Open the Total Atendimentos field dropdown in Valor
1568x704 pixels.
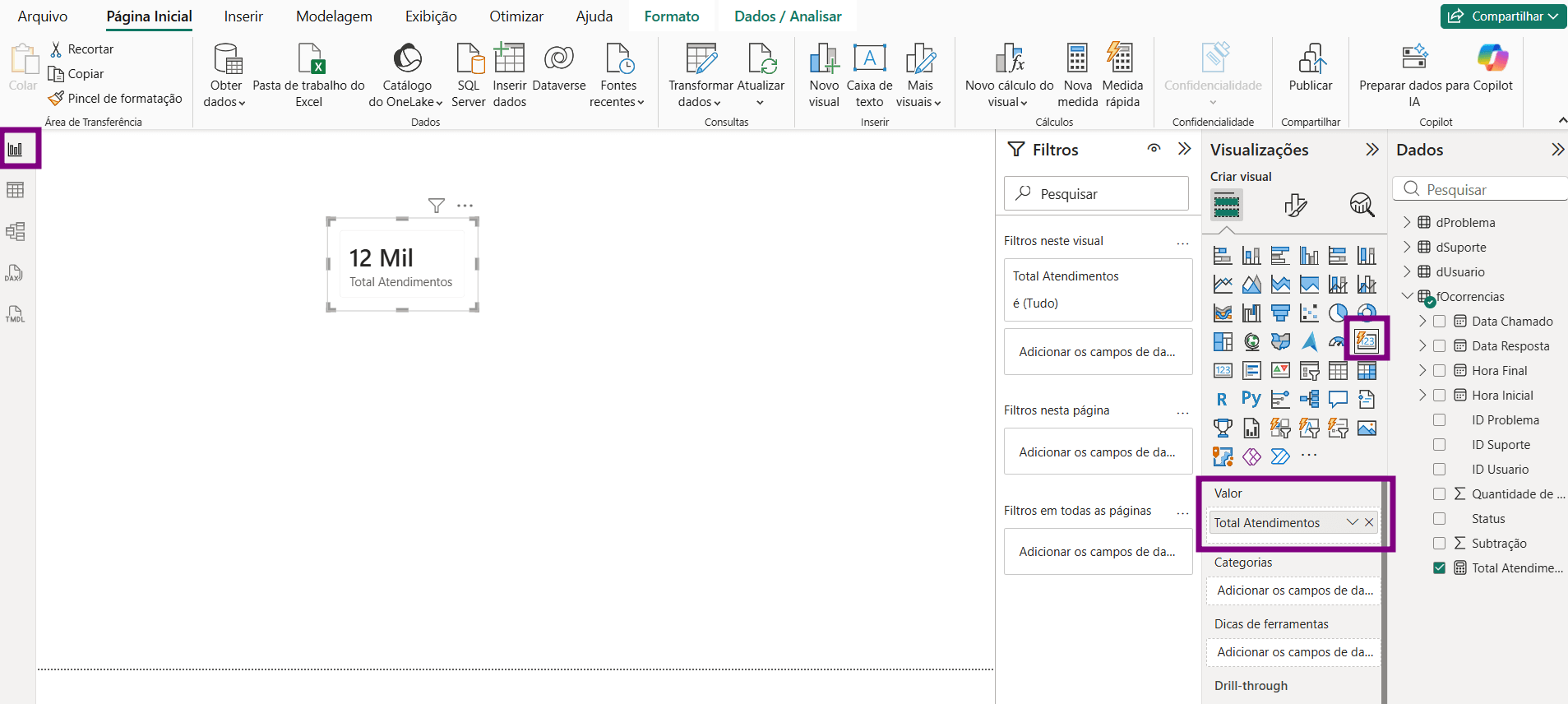click(x=1352, y=522)
